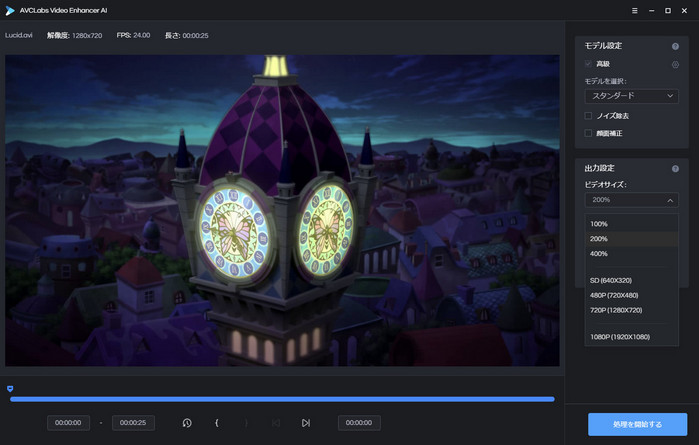This screenshot has width=699, height=445.
Task: Set trim end with the right brace icon
Action: click(x=246, y=423)
